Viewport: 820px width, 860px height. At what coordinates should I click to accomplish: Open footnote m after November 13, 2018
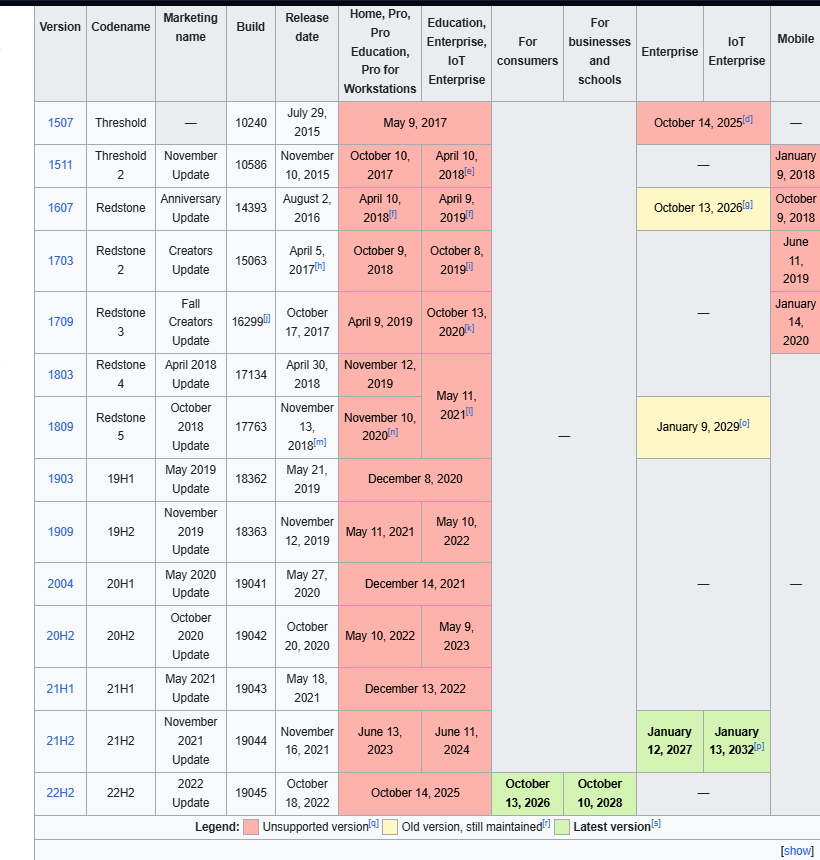point(320,442)
